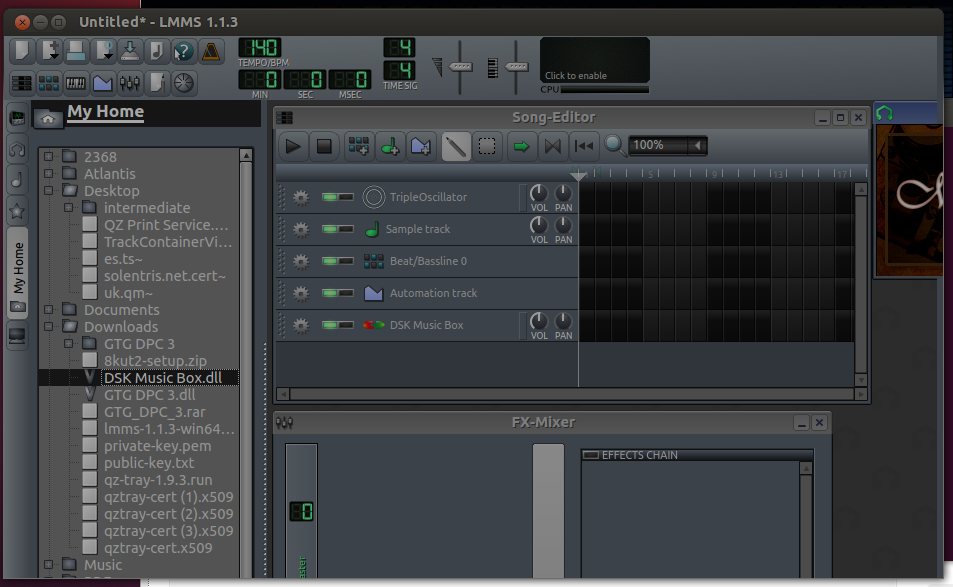Expand the Documents folder in the tree
This screenshot has height=587, width=953.
click(49, 310)
